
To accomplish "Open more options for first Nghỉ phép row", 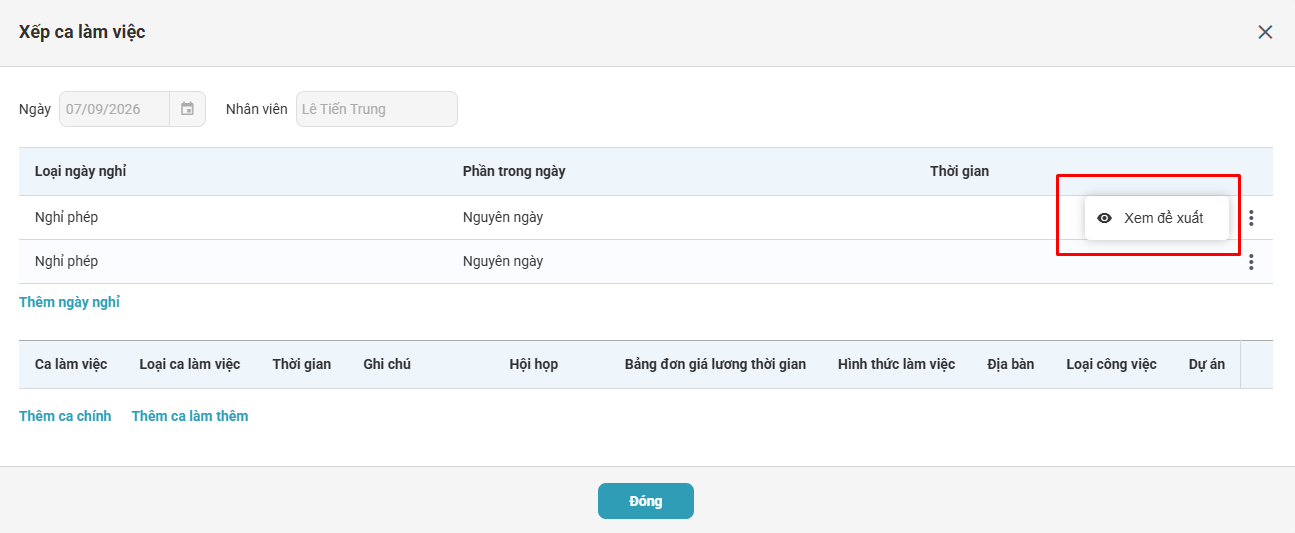I will click(1251, 218).
